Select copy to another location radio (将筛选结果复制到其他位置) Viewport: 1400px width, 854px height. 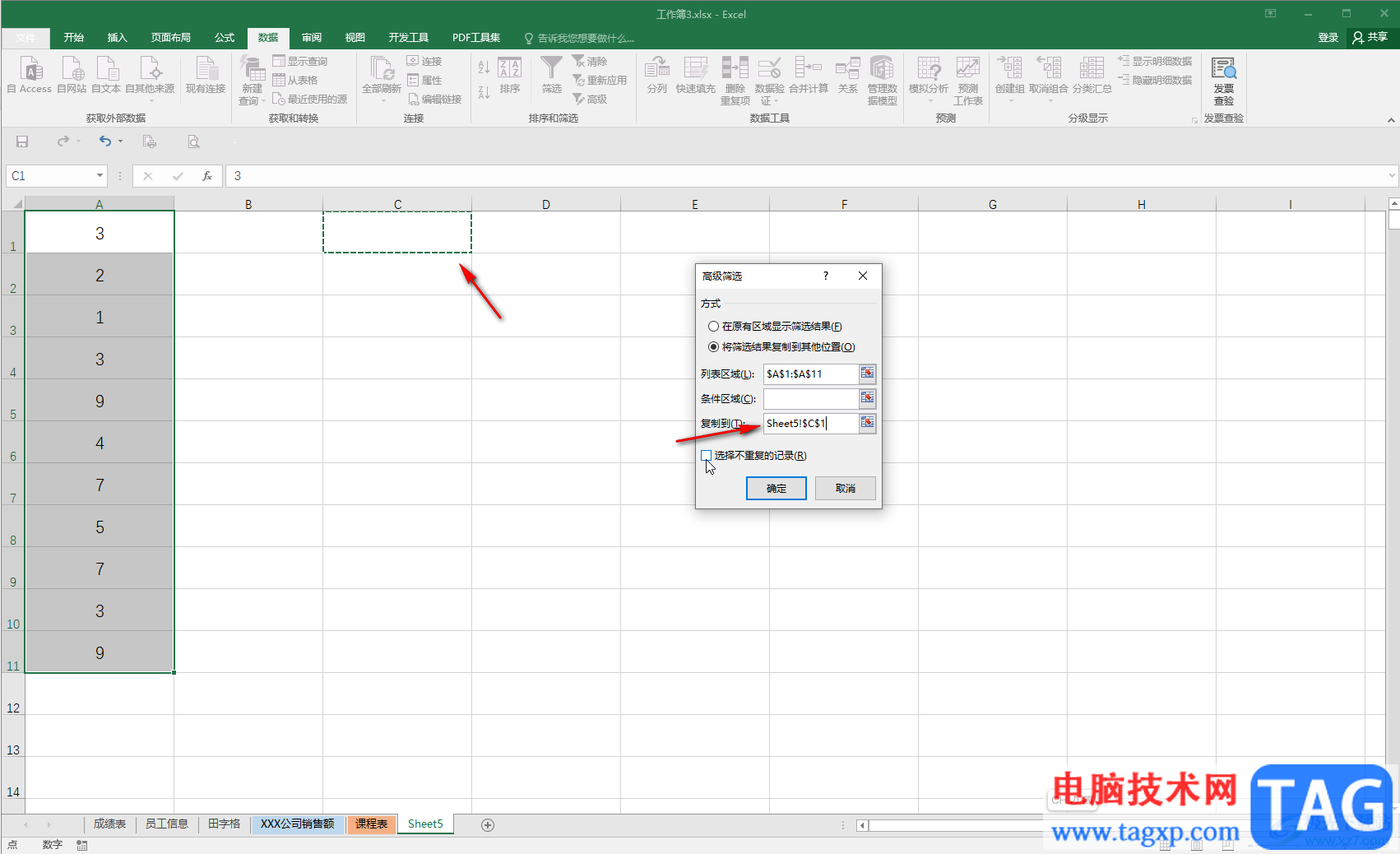point(713,347)
